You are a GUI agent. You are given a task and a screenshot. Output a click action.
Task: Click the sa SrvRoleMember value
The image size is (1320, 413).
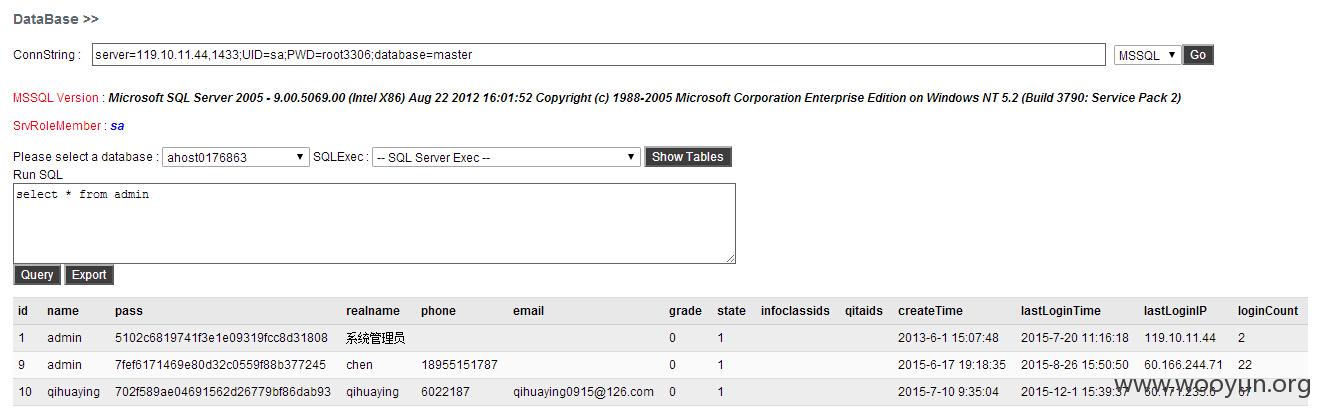click(117, 126)
